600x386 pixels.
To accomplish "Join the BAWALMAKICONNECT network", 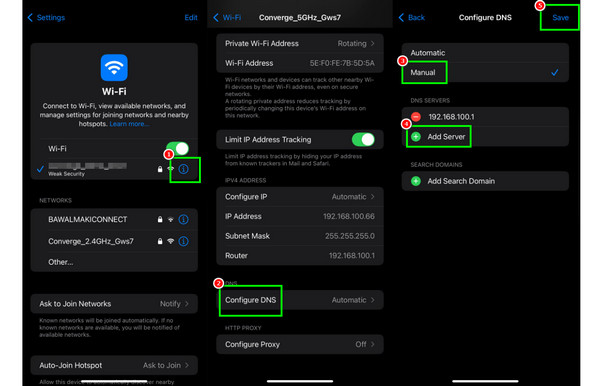I will coord(88,220).
